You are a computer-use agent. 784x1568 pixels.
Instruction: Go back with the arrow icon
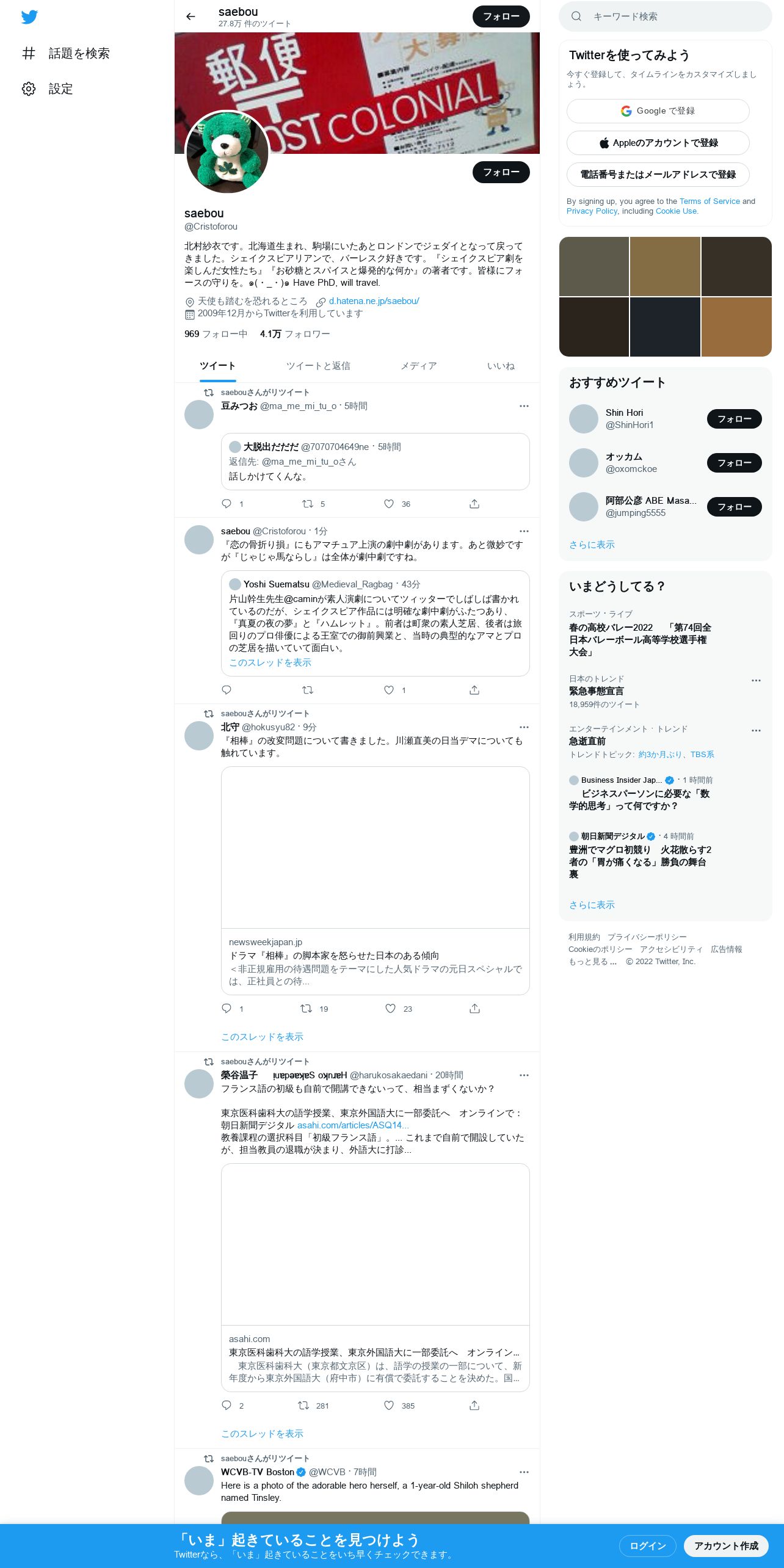pyautogui.click(x=191, y=16)
